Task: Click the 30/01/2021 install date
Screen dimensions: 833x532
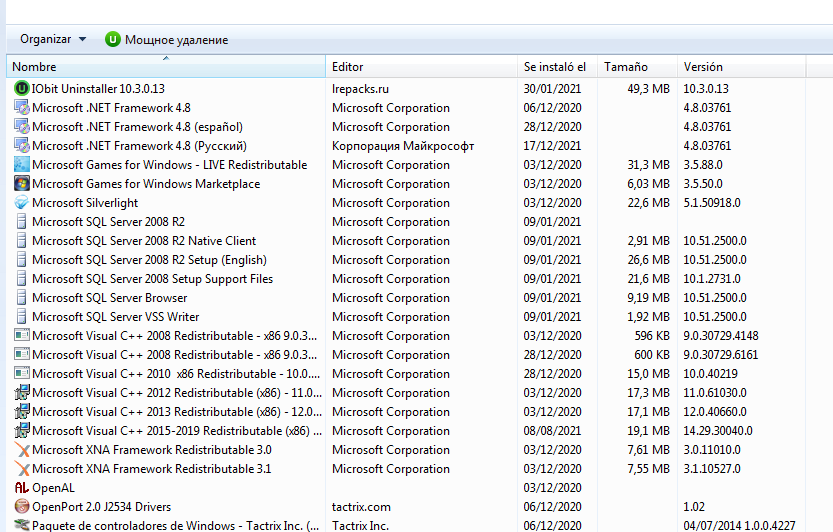Action: [552, 89]
